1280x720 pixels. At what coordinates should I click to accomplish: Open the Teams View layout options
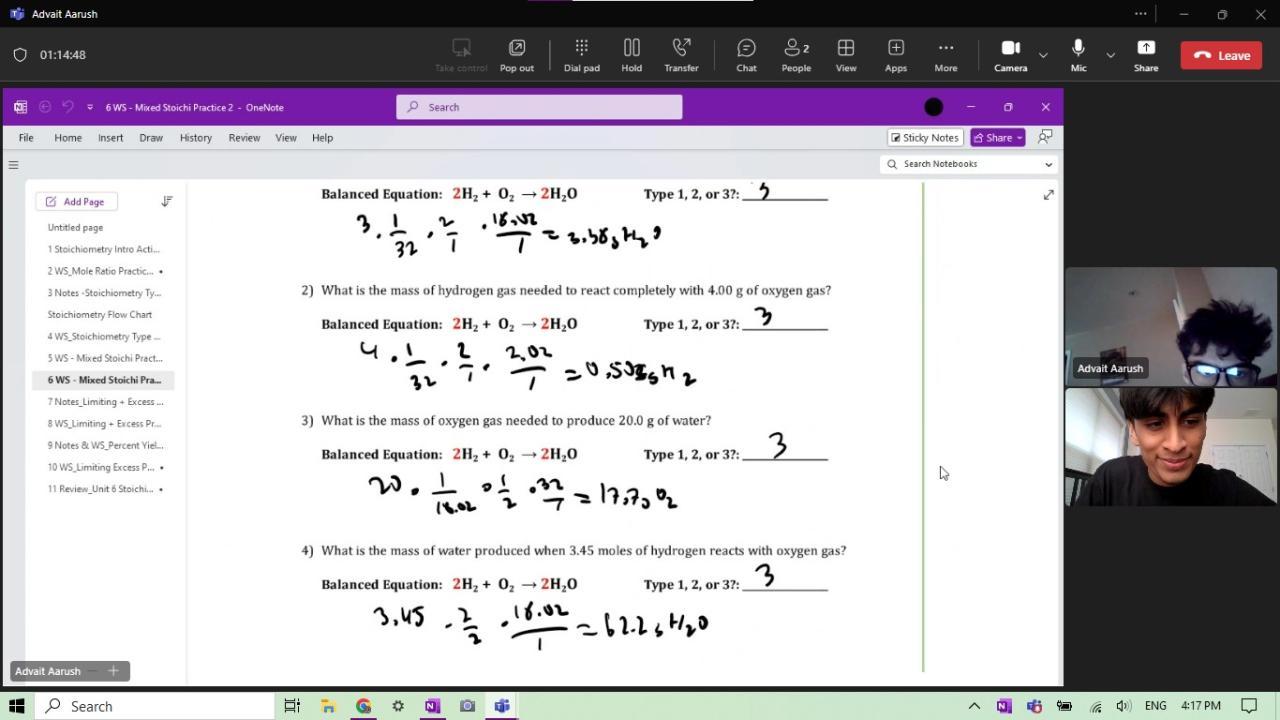[x=846, y=55]
